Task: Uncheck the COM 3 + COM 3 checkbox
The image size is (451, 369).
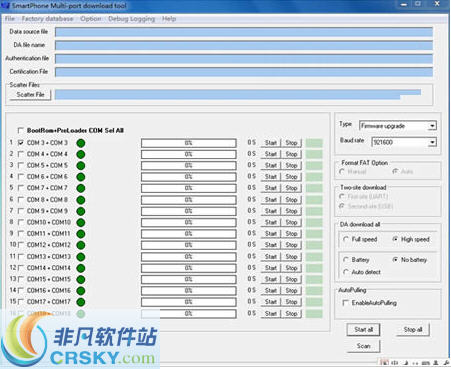Action: [x=21, y=143]
